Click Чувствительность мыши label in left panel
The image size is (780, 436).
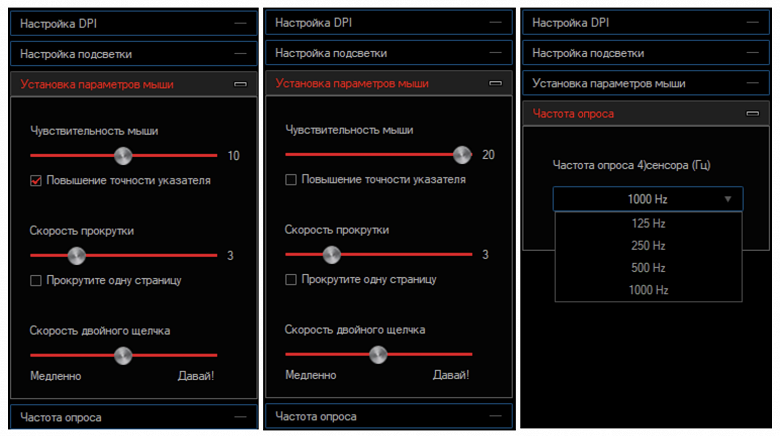[94, 131]
